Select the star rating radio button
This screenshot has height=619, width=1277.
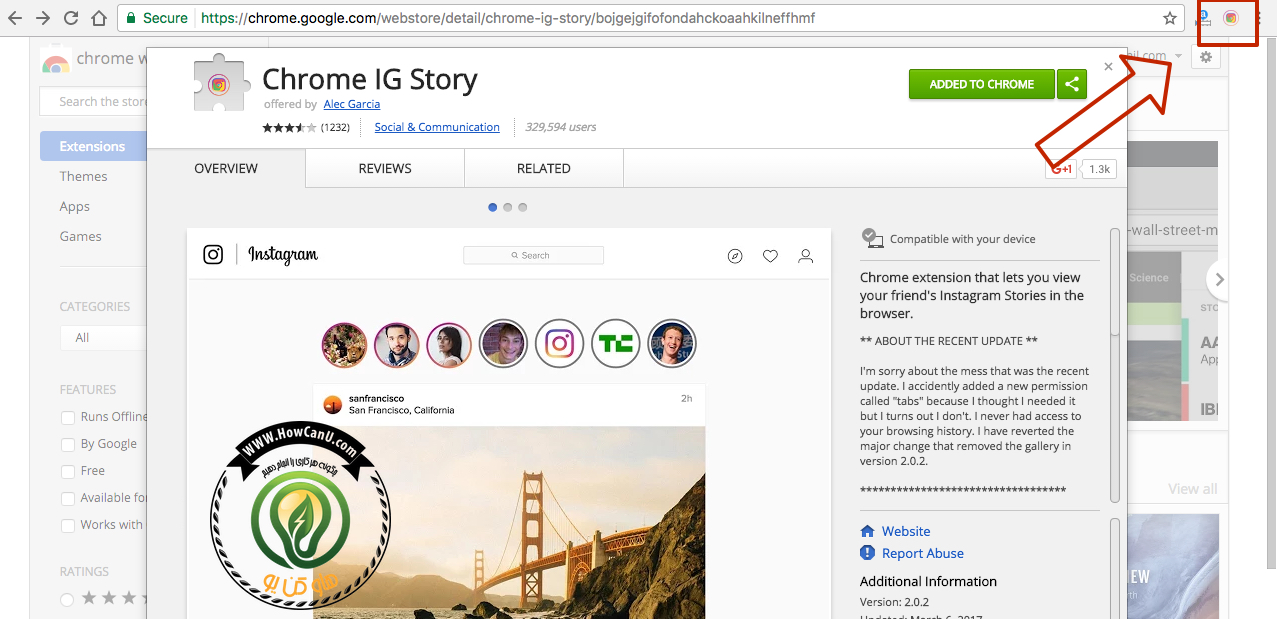[x=67, y=599]
